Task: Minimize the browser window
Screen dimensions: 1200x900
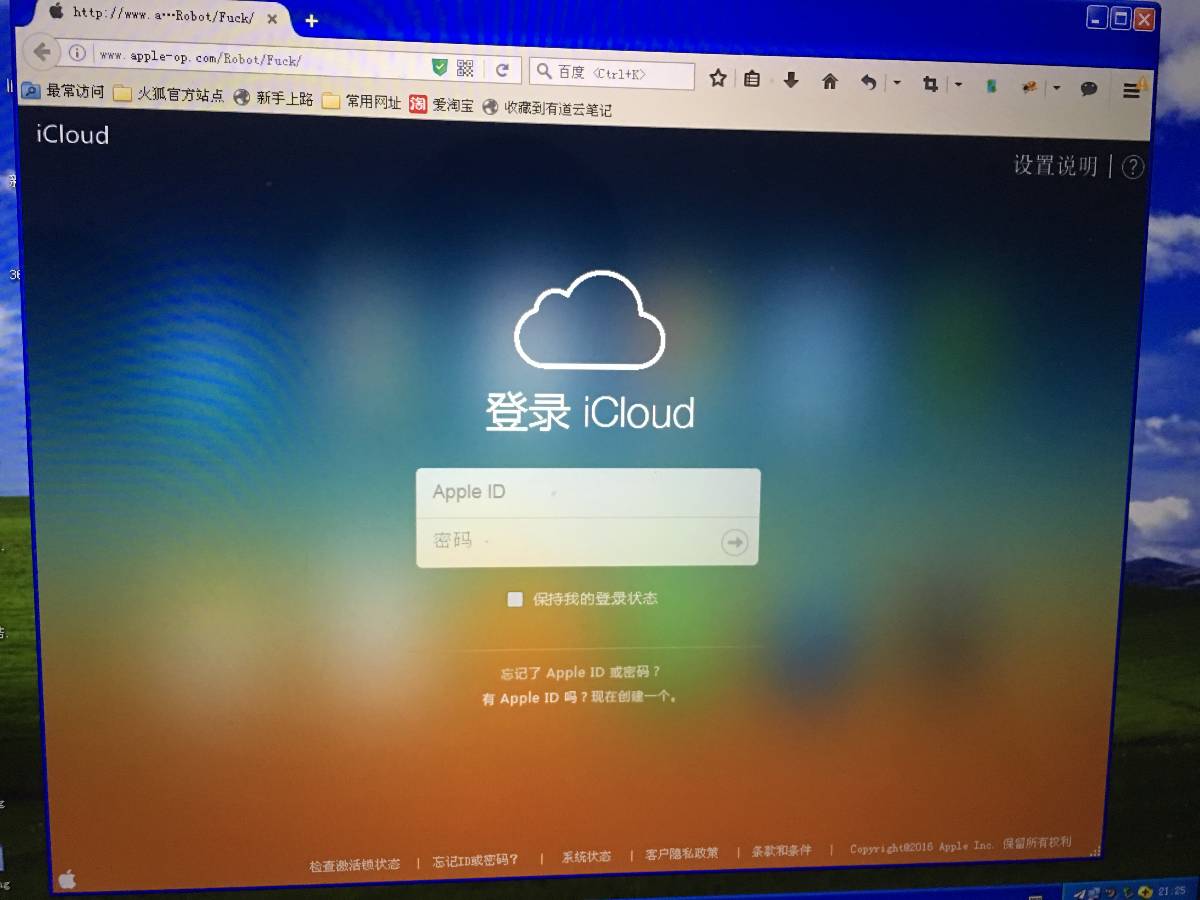Action: coord(1098,17)
